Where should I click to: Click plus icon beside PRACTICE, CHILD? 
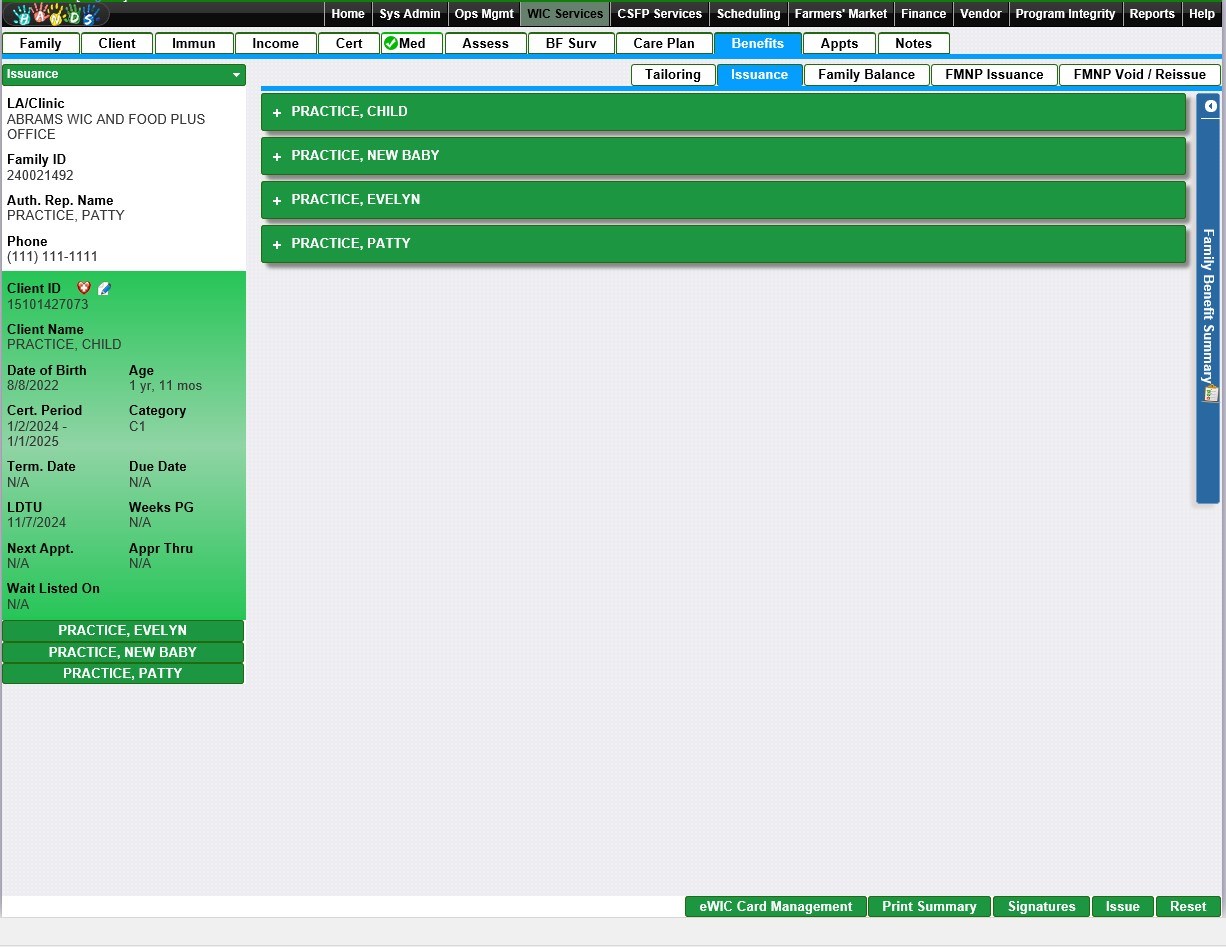tap(277, 113)
